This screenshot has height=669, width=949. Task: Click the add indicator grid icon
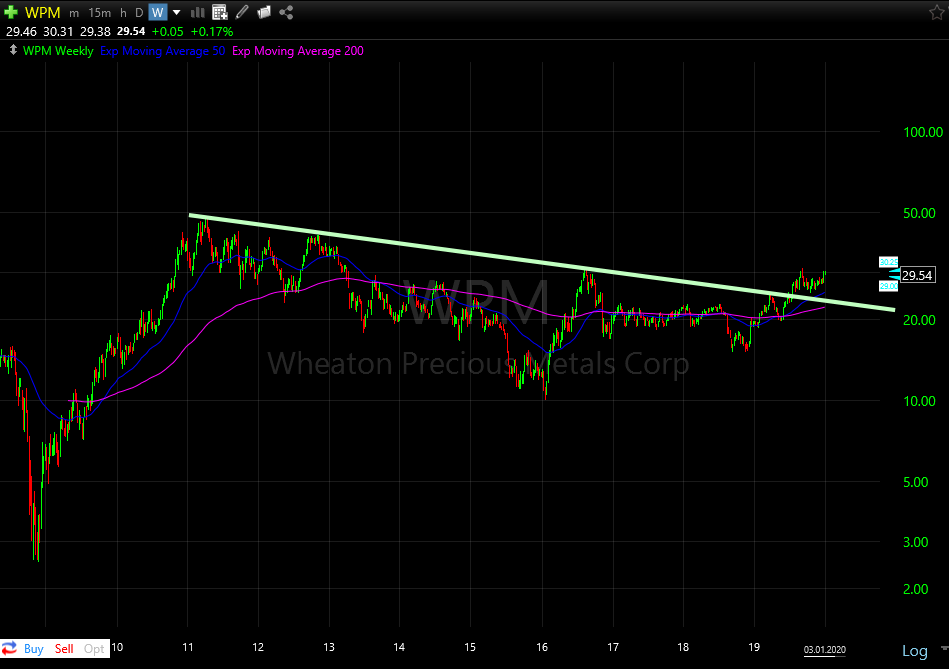pyautogui.click(x=220, y=12)
